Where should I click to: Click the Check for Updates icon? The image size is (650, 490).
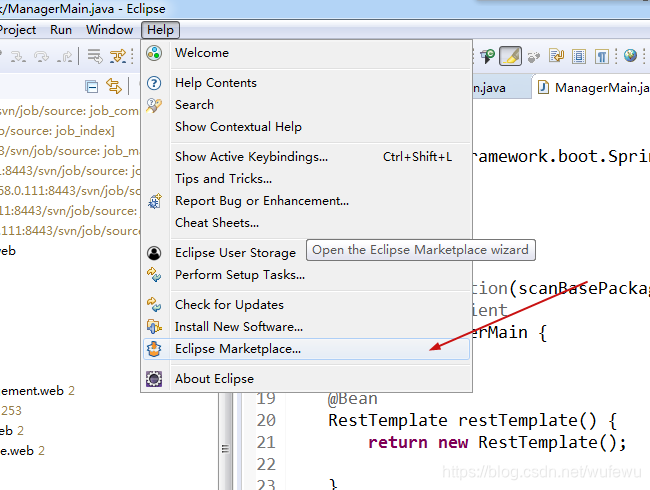154,305
